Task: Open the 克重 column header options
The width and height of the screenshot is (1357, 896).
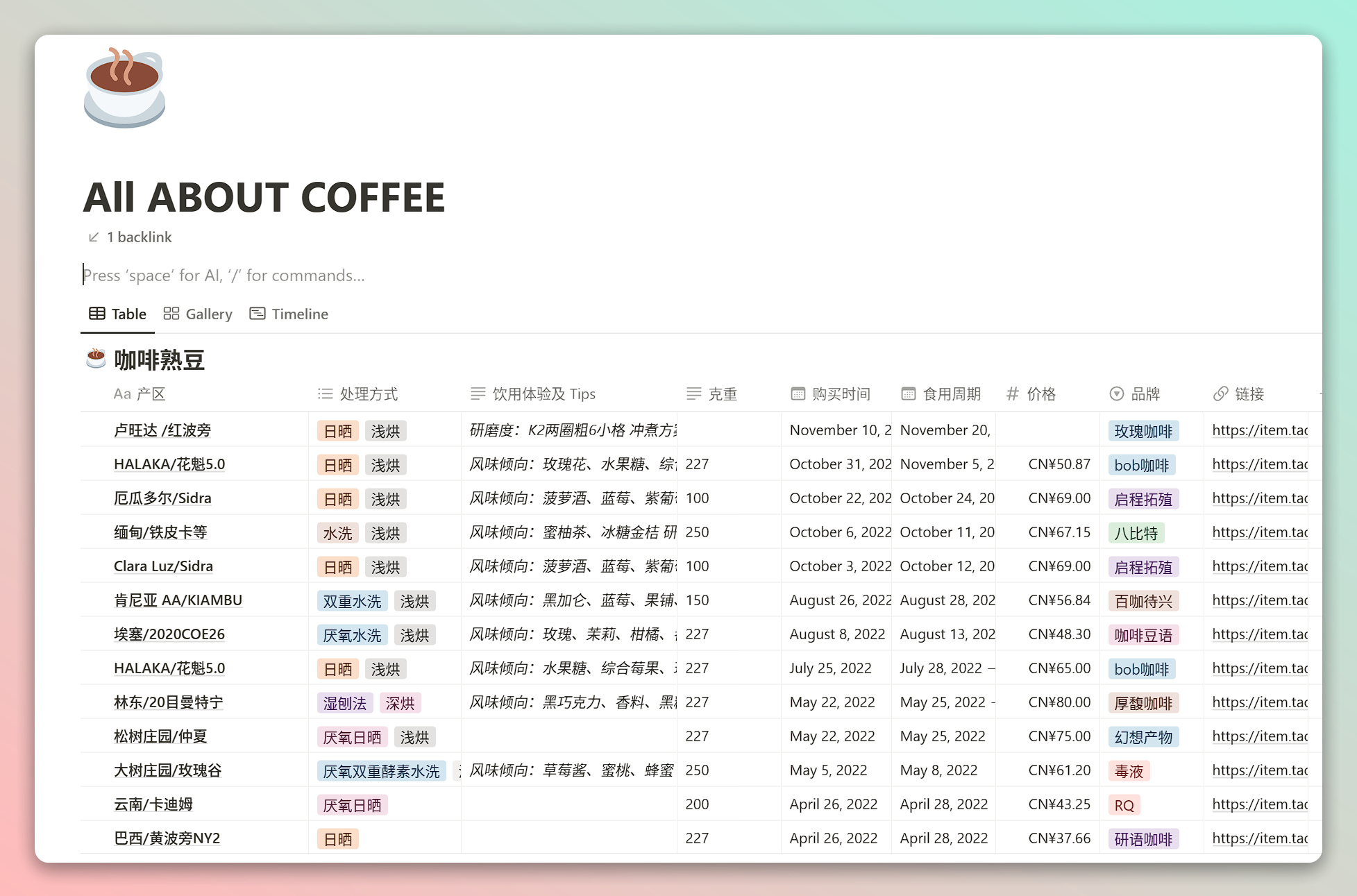Action: 722,394
